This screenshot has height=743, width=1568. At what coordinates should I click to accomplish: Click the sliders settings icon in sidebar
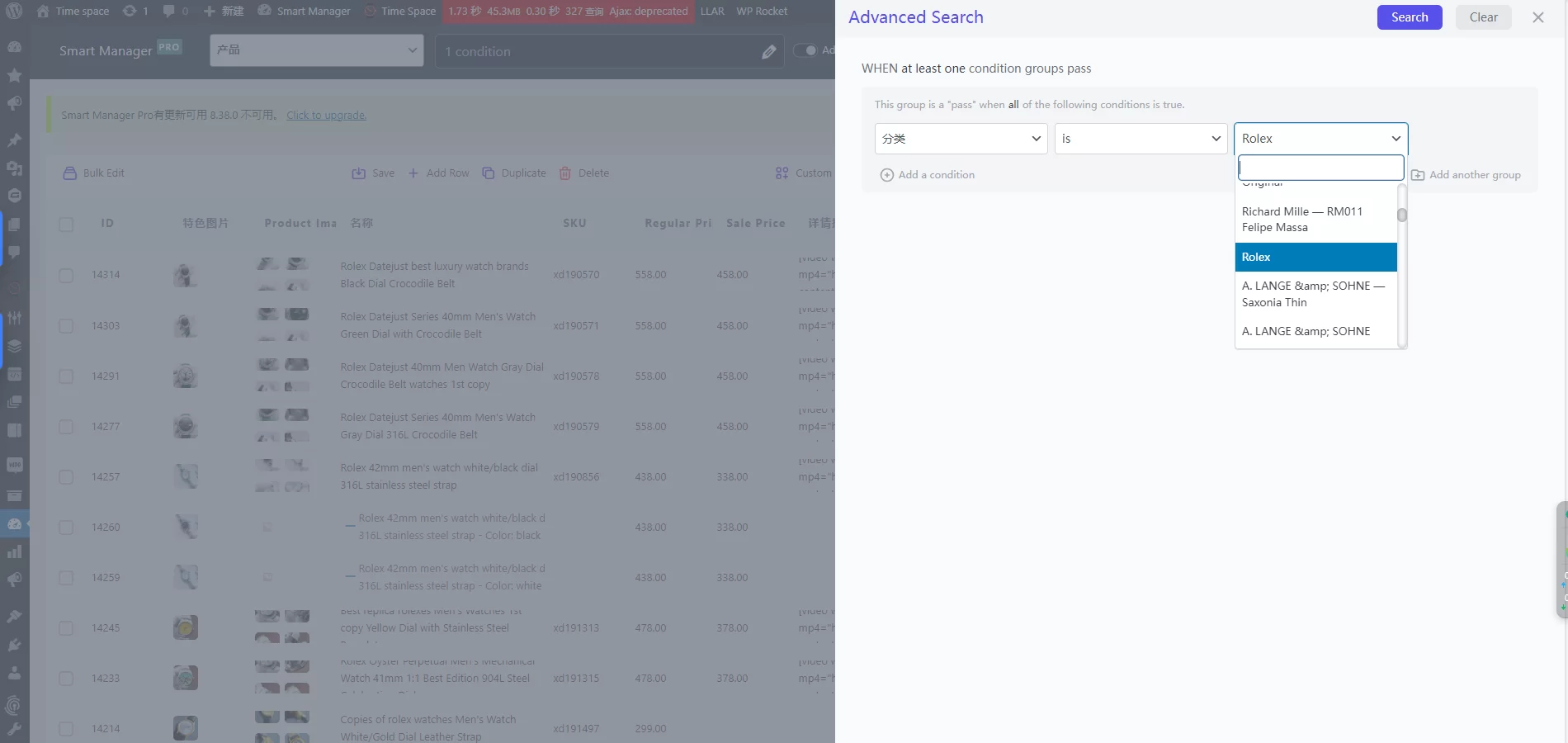[x=14, y=317]
